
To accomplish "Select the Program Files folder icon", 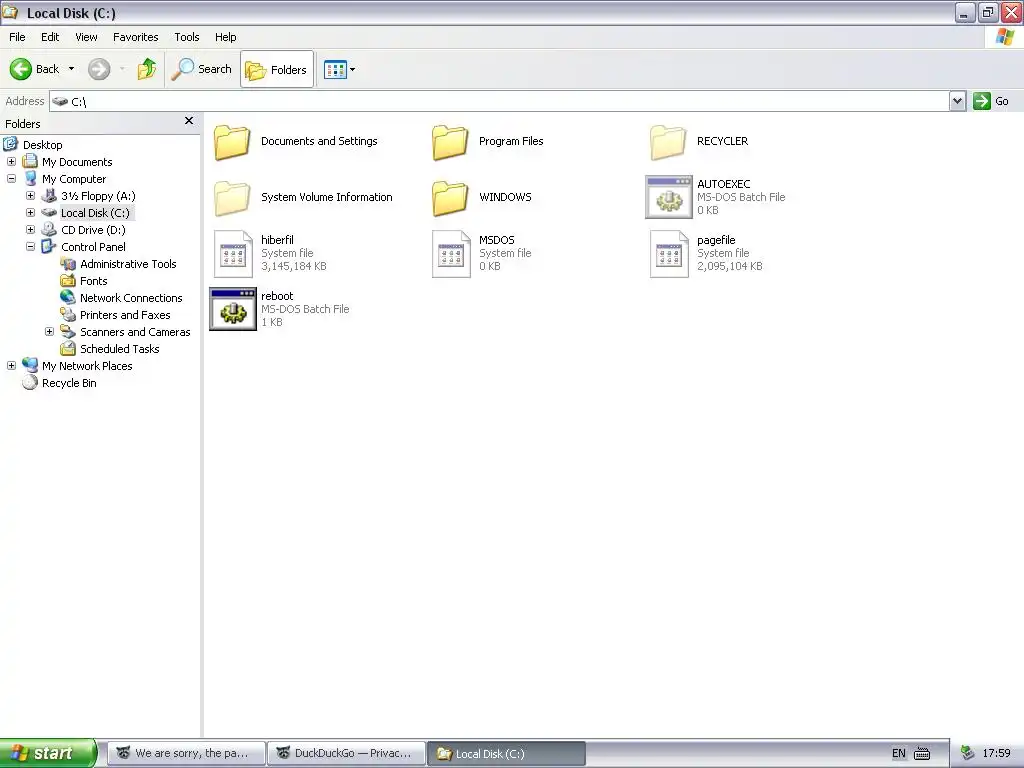I will [451, 142].
